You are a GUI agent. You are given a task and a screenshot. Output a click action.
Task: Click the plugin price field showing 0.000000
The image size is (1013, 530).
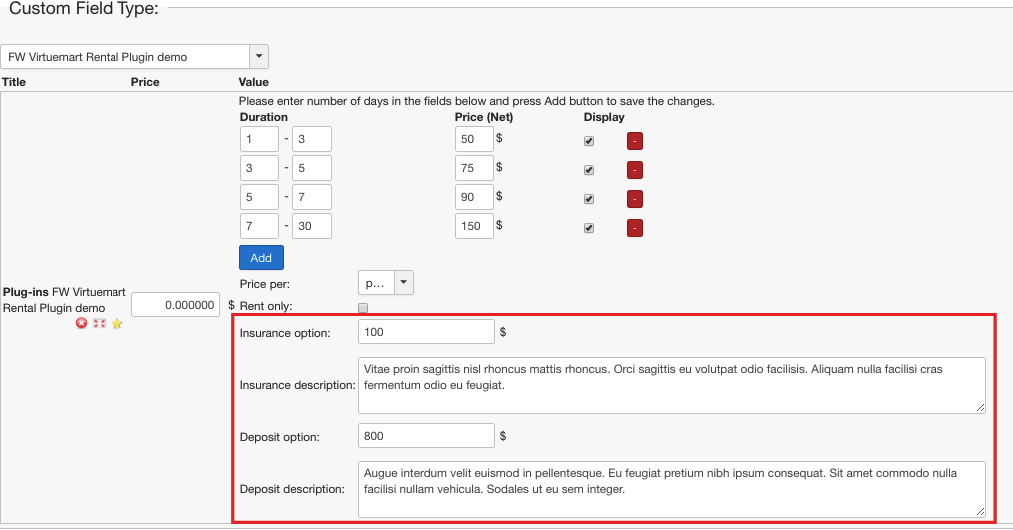click(x=175, y=305)
